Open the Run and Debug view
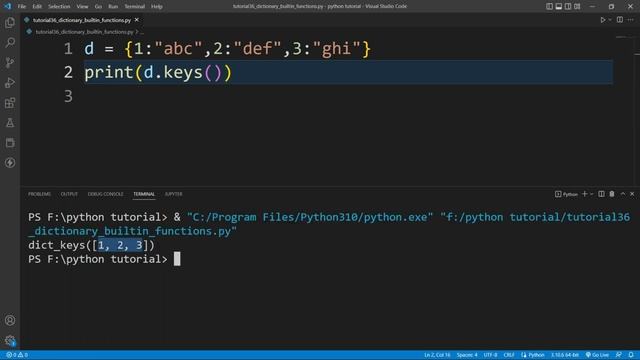The image size is (640, 360). [10, 82]
